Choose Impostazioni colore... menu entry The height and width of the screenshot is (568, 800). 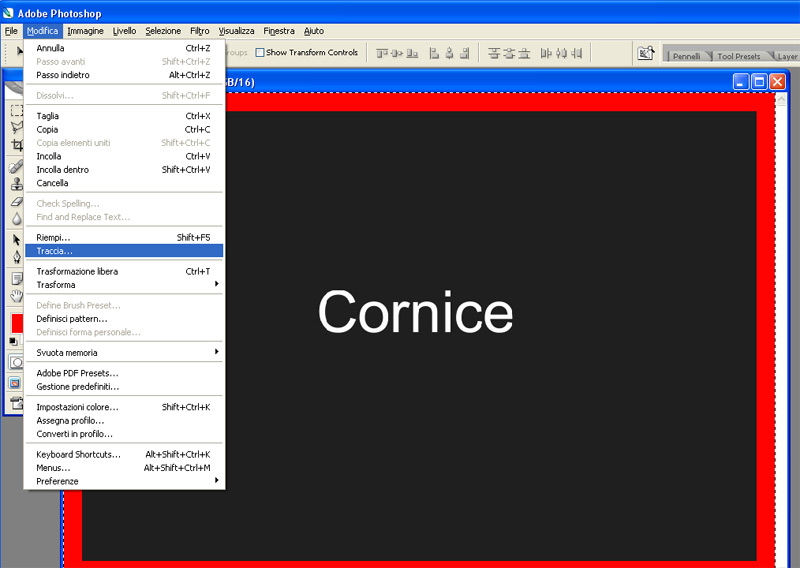(x=124, y=407)
